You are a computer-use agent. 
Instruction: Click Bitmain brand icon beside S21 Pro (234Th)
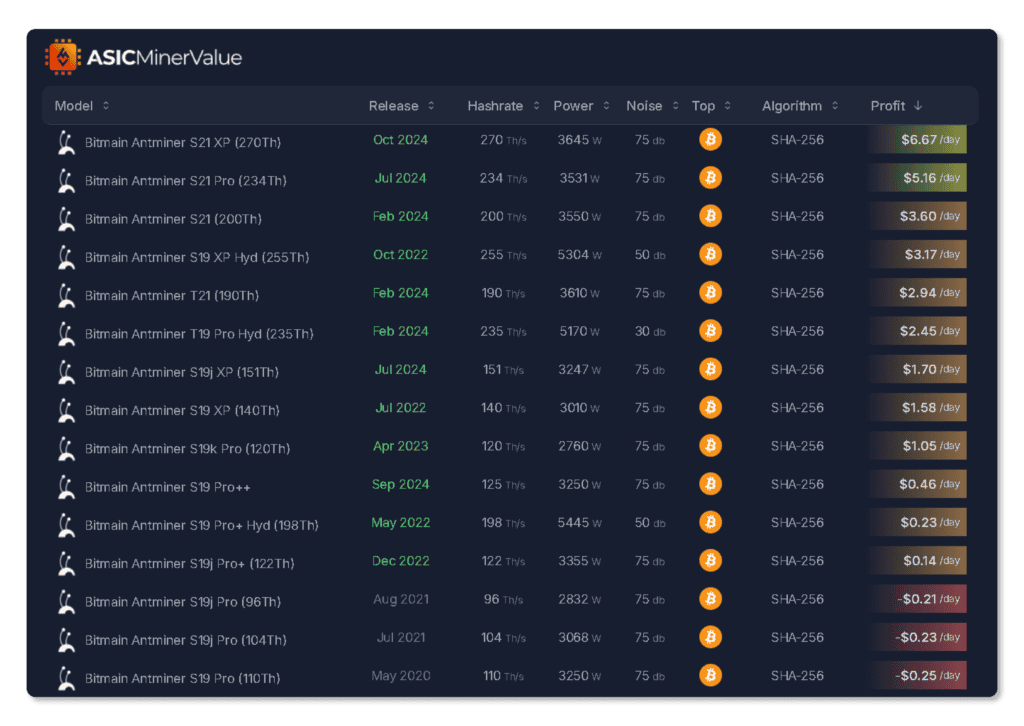pos(66,181)
